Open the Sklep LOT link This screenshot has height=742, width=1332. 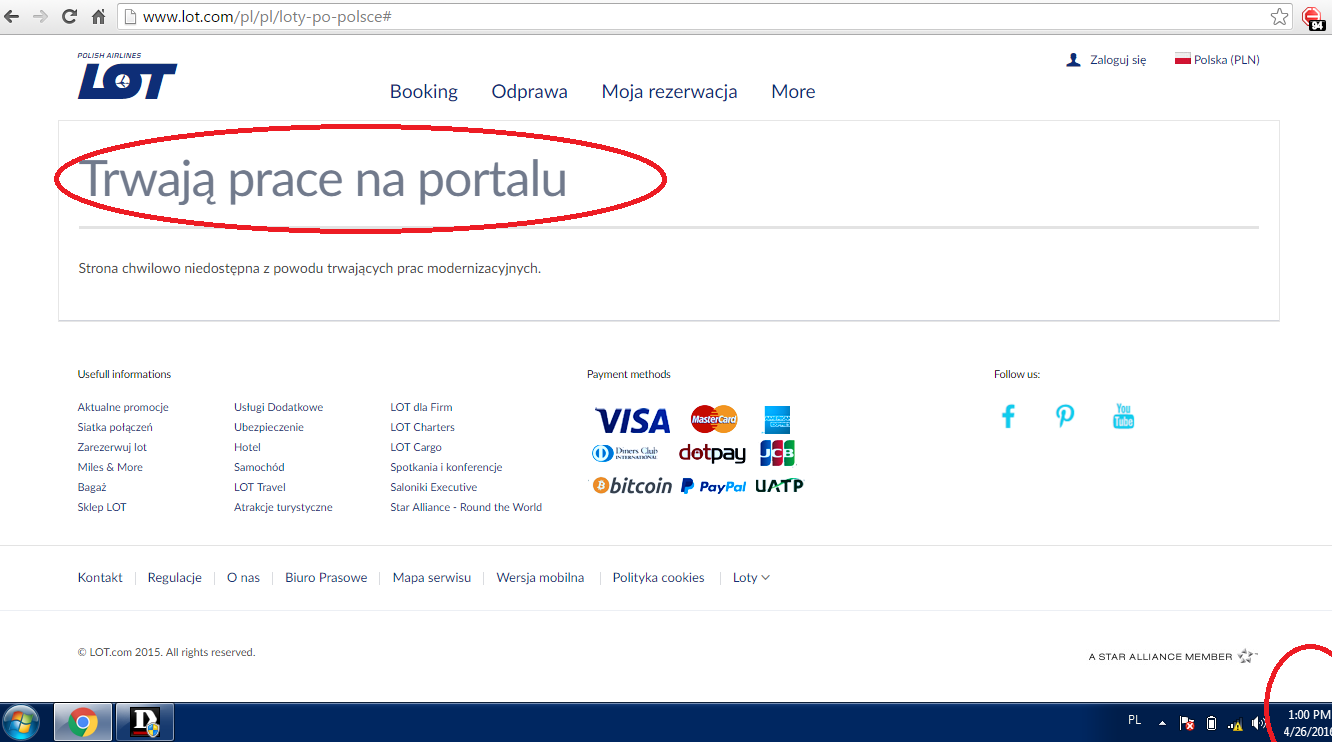coord(102,507)
